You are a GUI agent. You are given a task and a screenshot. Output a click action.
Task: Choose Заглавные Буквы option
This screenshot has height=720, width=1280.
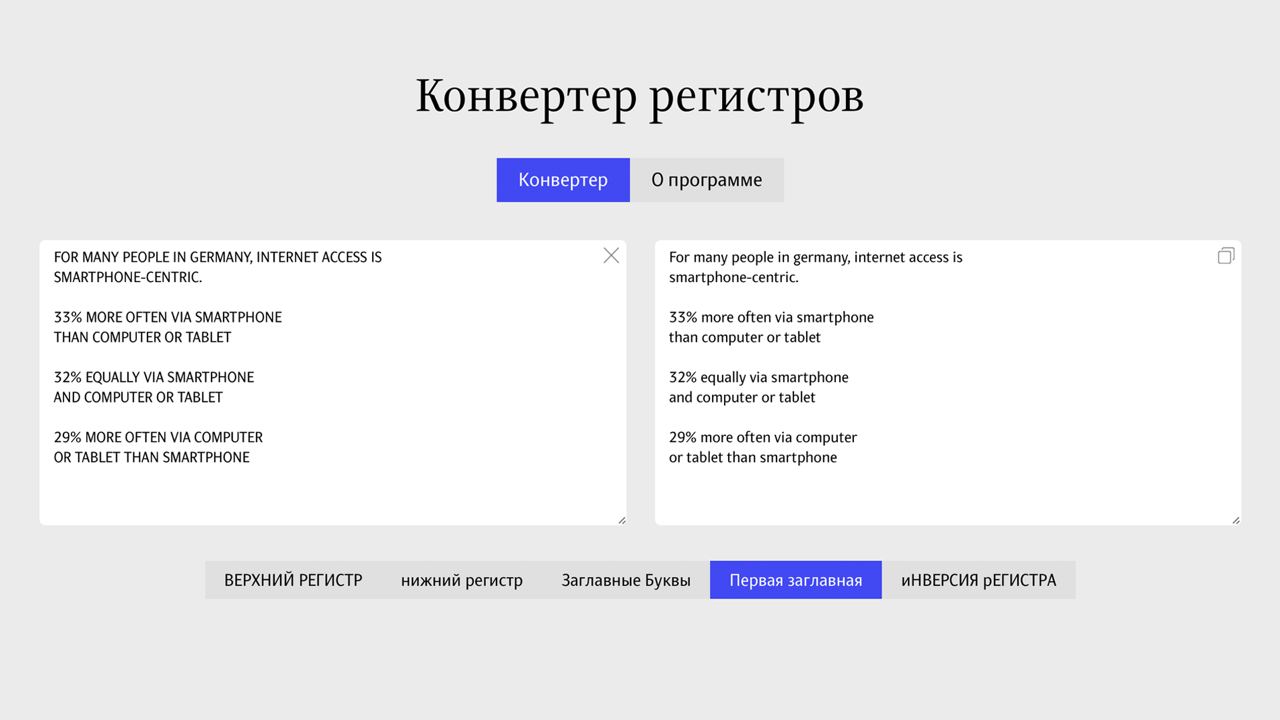point(626,580)
